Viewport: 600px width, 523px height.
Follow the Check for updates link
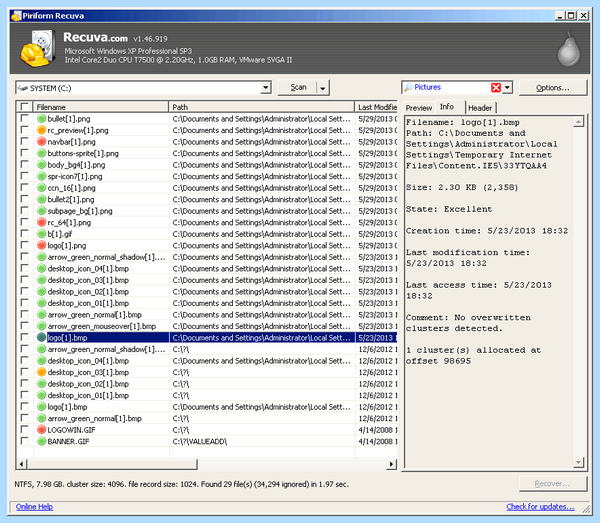[x=540, y=507]
